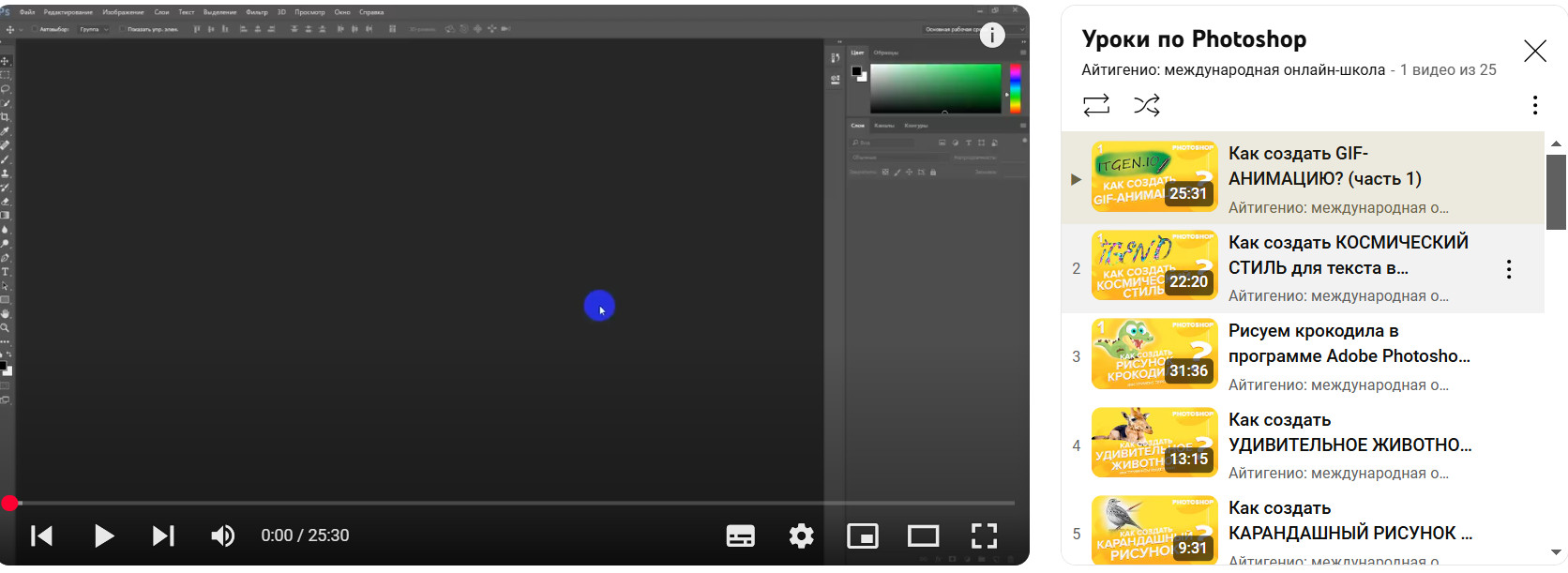This screenshot has width=1568, height=573.
Task: Select the Zoom magnifier tool
Action: tap(5, 327)
